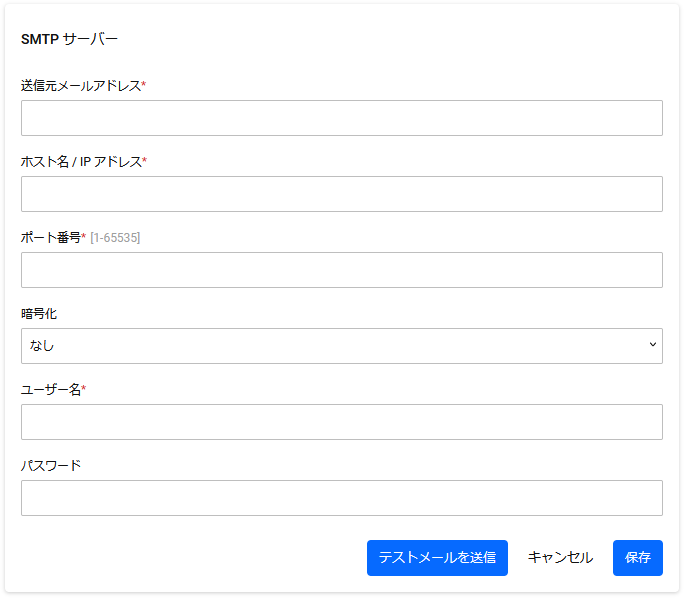Click the ホスト名 / IP アドレス label
The image size is (684, 598).
pyautogui.click(x=82, y=161)
